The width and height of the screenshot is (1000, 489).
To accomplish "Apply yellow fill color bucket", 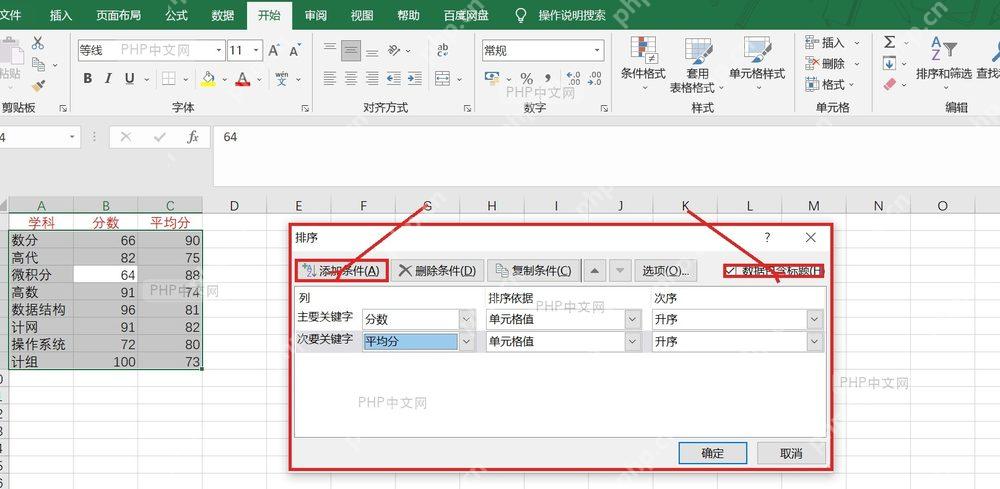I will click(x=208, y=78).
